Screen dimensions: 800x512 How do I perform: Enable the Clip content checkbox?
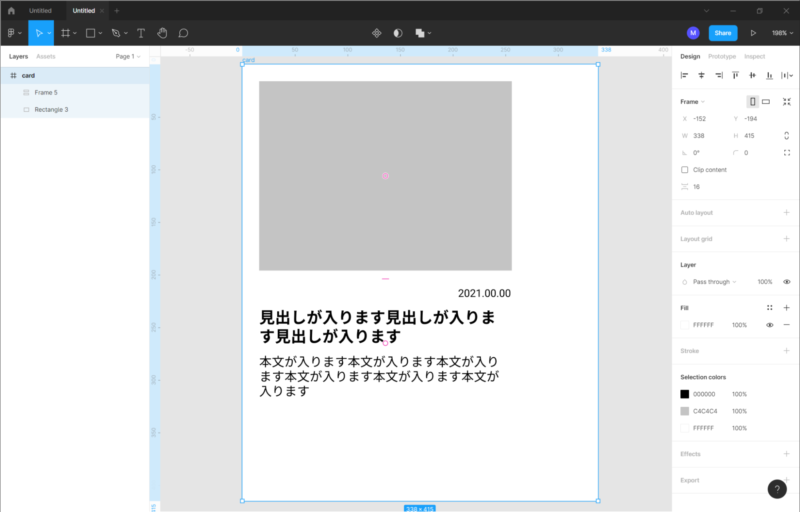[x=685, y=170]
